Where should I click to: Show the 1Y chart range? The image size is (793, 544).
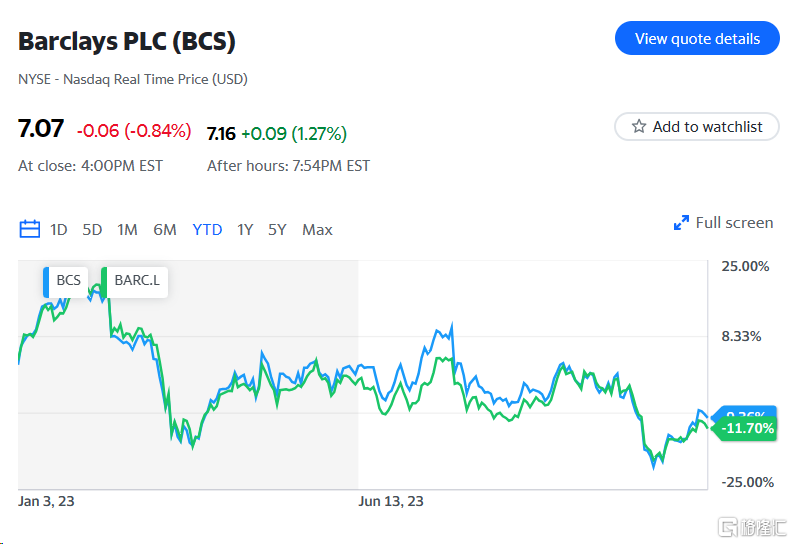tap(245, 230)
